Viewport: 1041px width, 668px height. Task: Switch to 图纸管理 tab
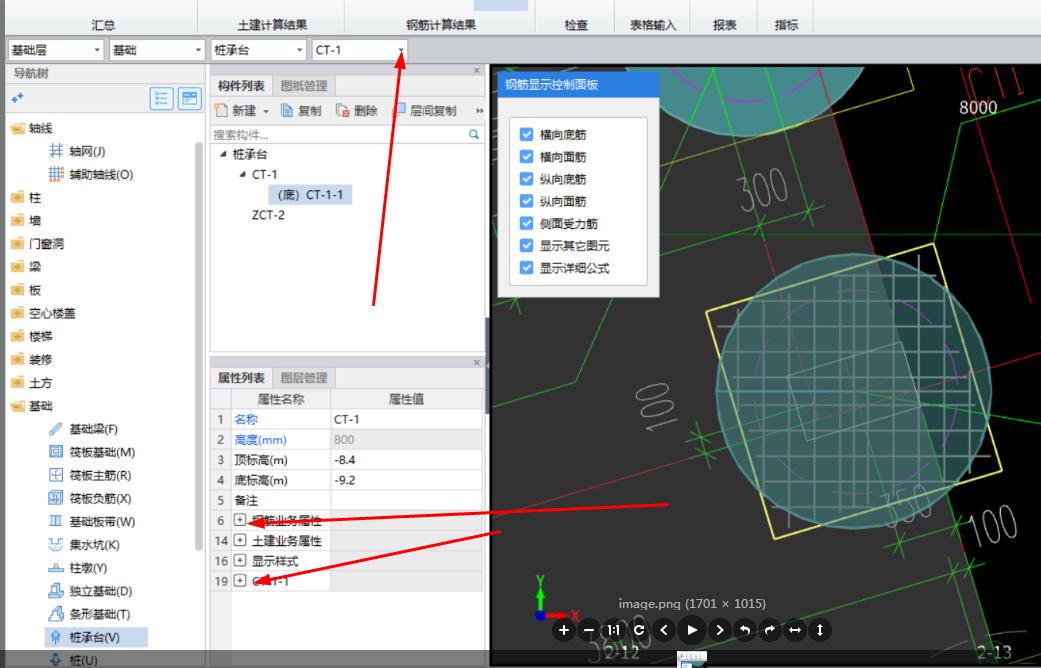click(304, 86)
